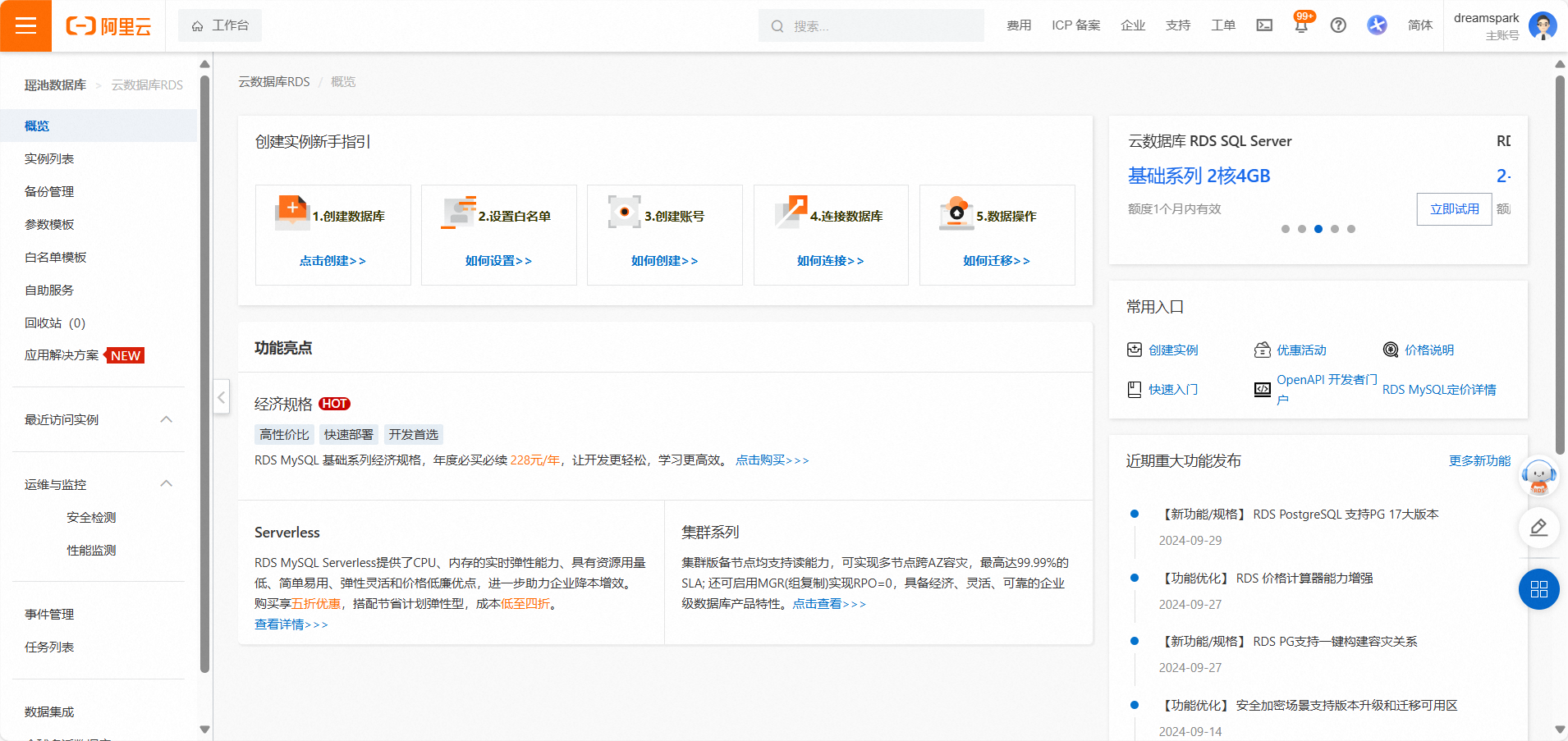The image size is (1568, 741).
Task: Click the create account step icon
Action: pos(624,212)
